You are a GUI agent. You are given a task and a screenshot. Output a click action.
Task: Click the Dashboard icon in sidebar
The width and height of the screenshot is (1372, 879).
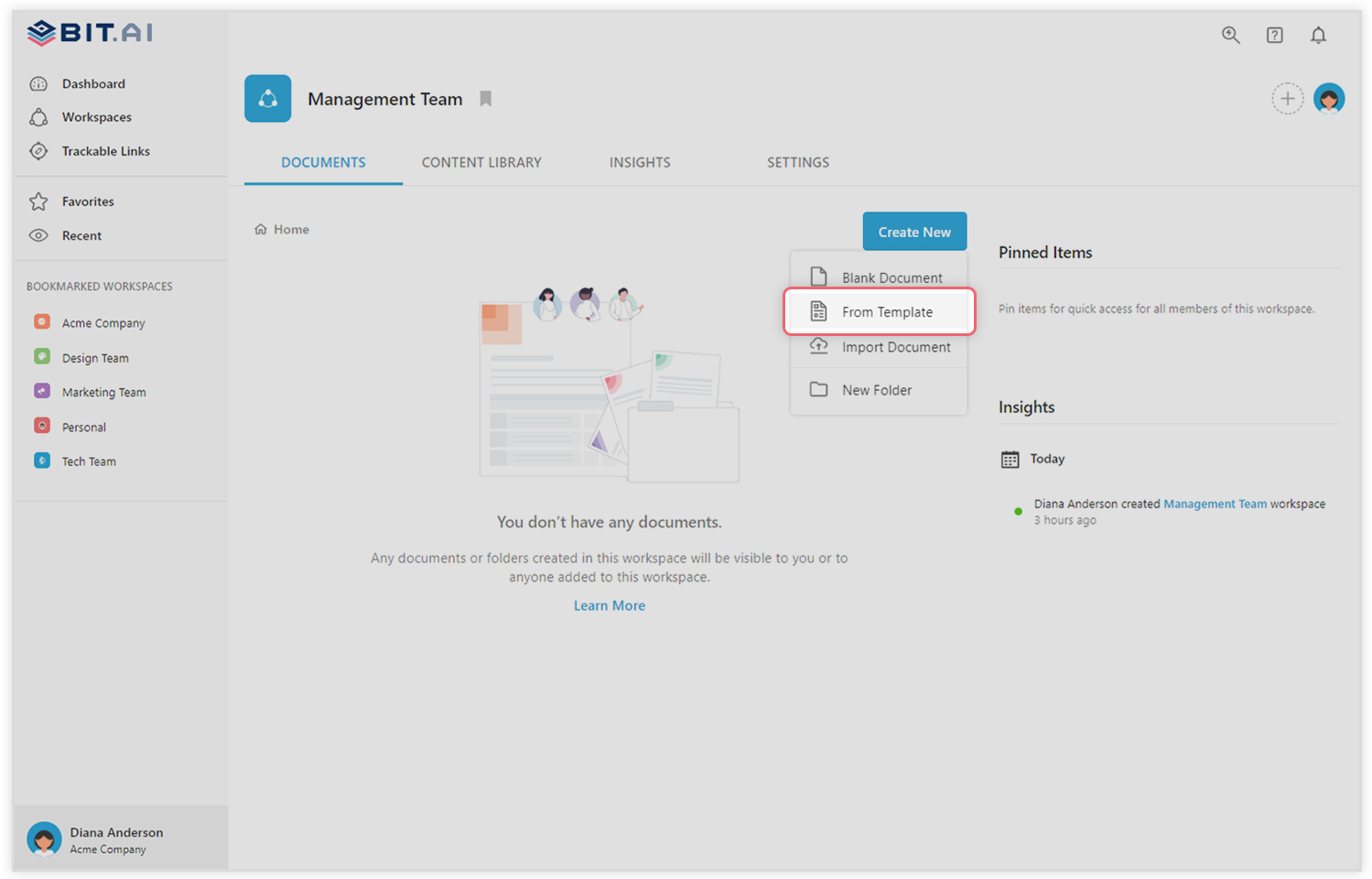[38, 83]
